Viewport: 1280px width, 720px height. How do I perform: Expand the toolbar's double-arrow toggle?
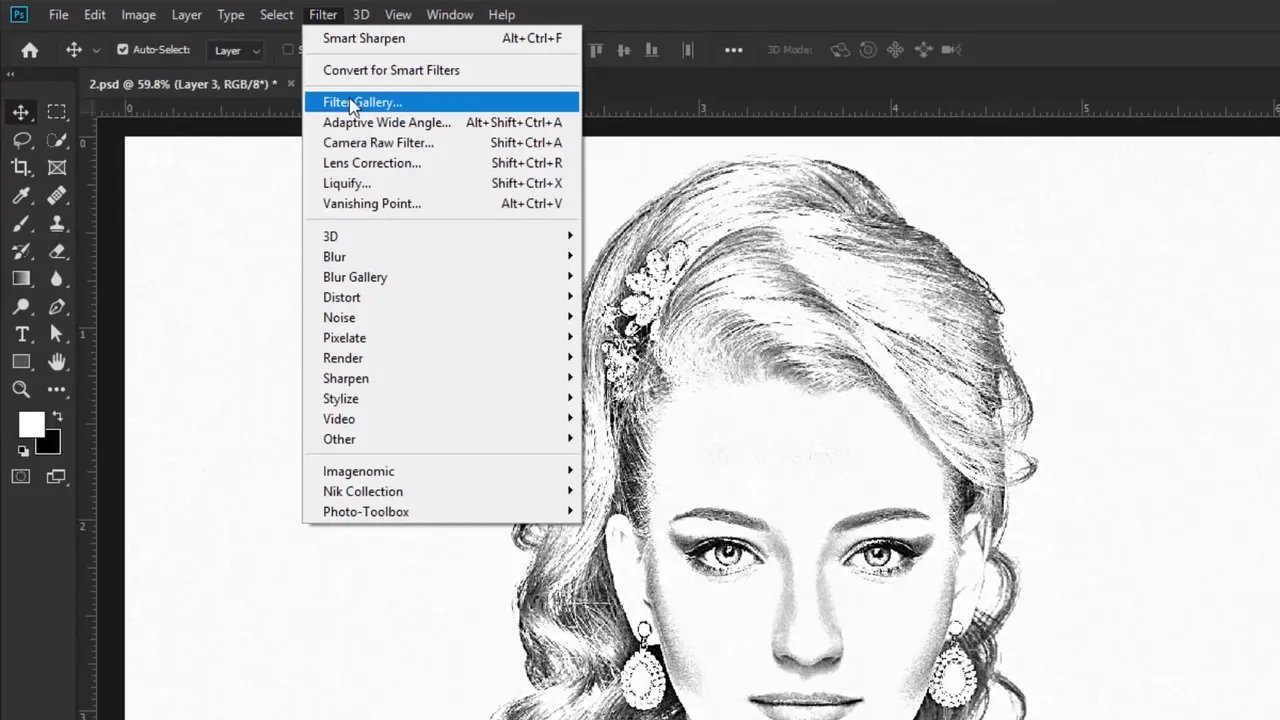[x=11, y=75]
